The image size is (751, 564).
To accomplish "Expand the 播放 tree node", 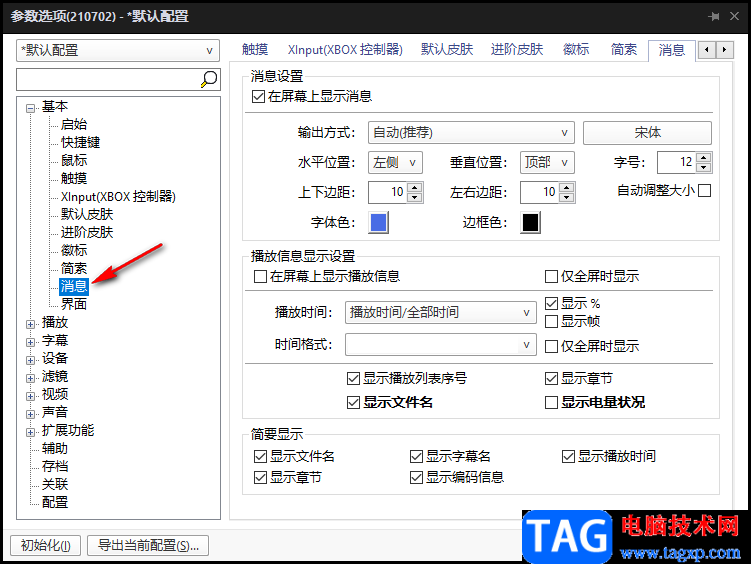I will (31, 324).
